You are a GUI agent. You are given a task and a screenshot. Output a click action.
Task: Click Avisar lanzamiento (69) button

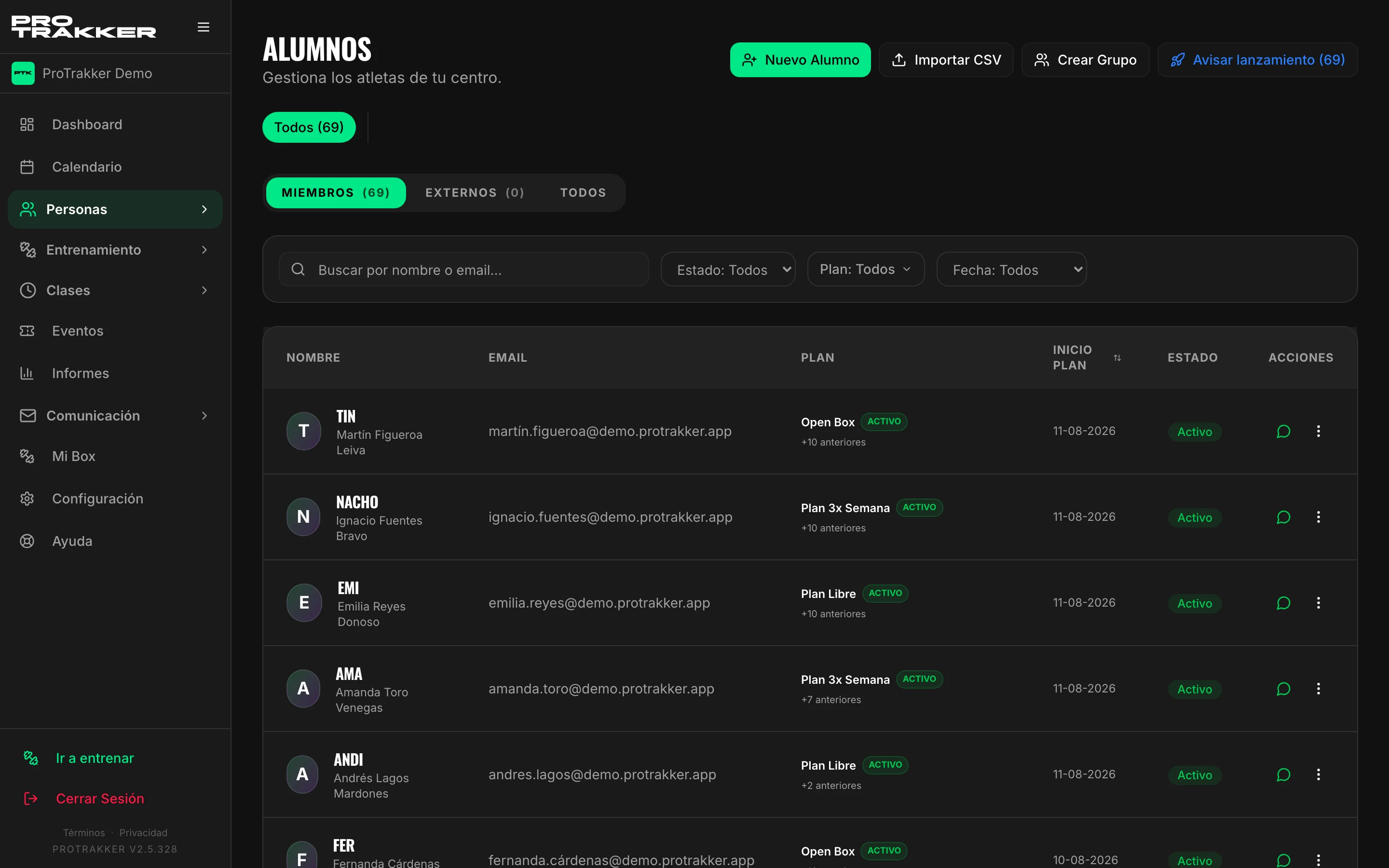(1257, 60)
